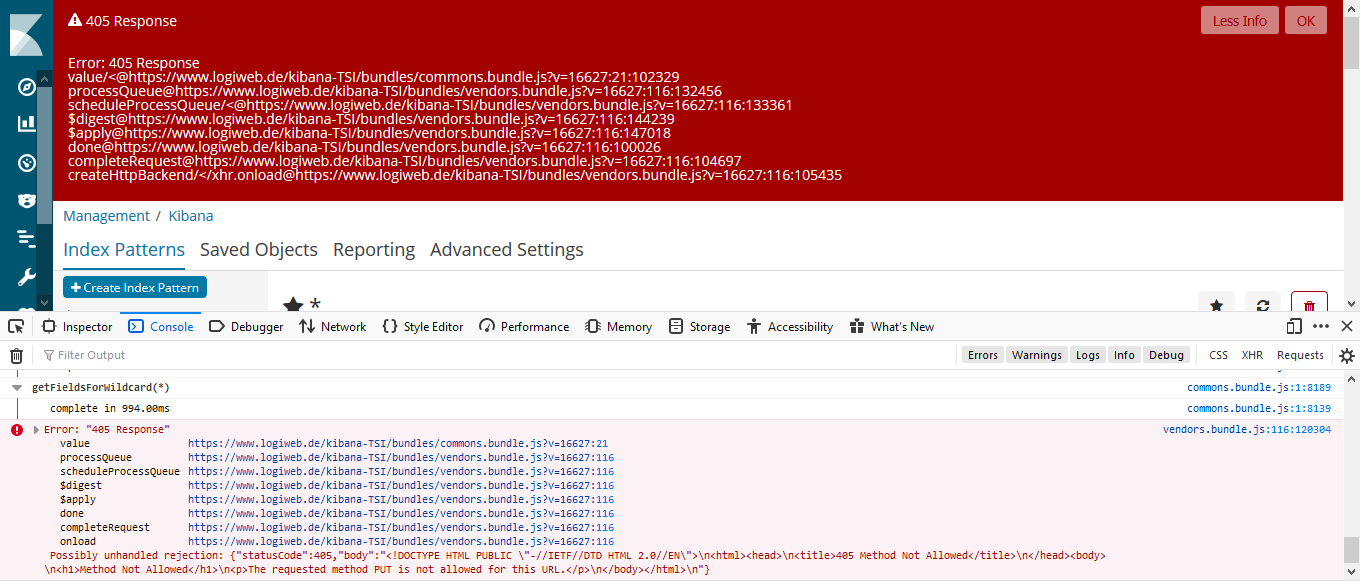
Task: Switch to the Reporting tab
Action: tap(374, 250)
